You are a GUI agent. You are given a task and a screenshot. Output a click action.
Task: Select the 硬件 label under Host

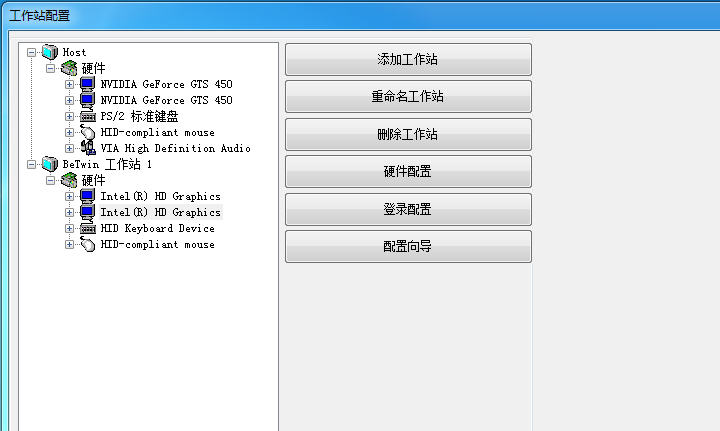93,68
